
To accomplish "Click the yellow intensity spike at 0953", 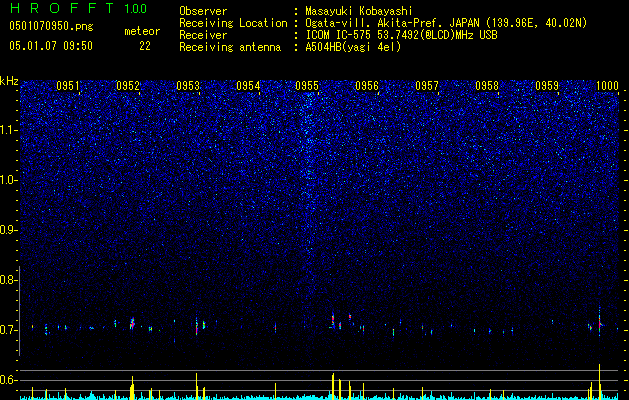I will (x=197, y=385).
